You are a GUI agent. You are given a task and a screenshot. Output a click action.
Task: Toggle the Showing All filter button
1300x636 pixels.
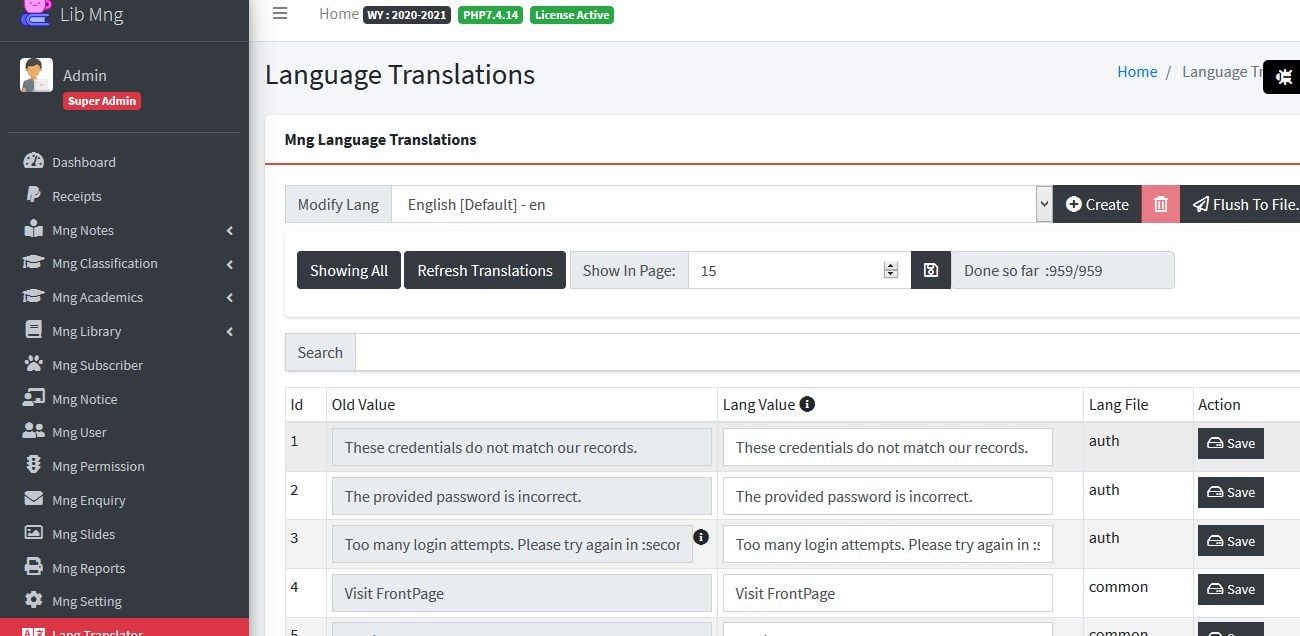pos(348,270)
